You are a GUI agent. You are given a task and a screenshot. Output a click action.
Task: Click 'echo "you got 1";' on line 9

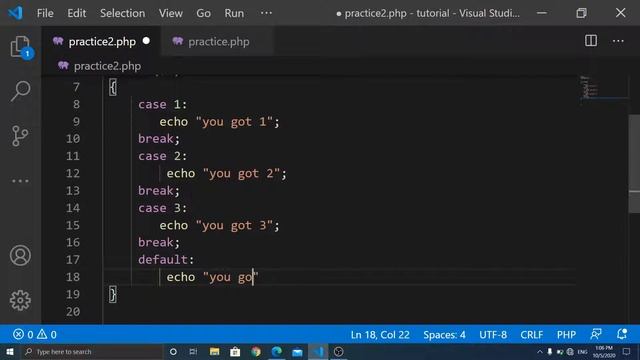click(x=219, y=122)
